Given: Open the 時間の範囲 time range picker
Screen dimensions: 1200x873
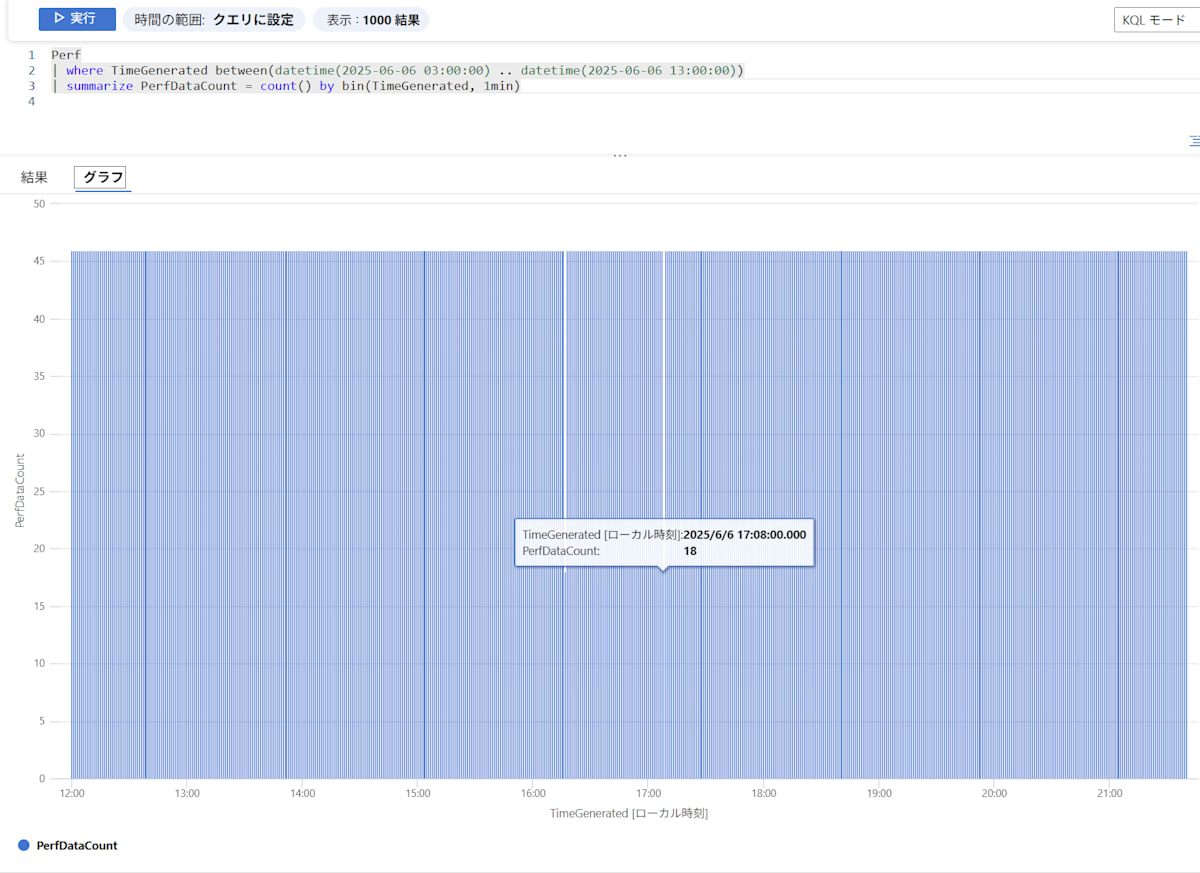Looking at the screenshot, I should (213, 19).
